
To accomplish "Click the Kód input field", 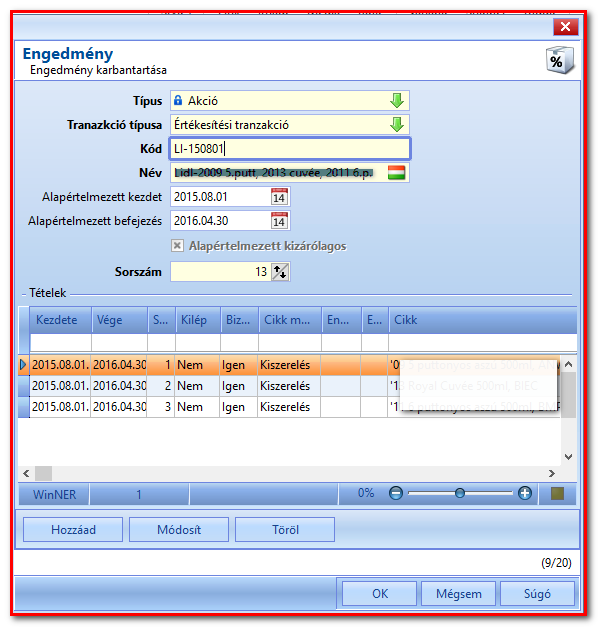I will [x=290, y=149].
